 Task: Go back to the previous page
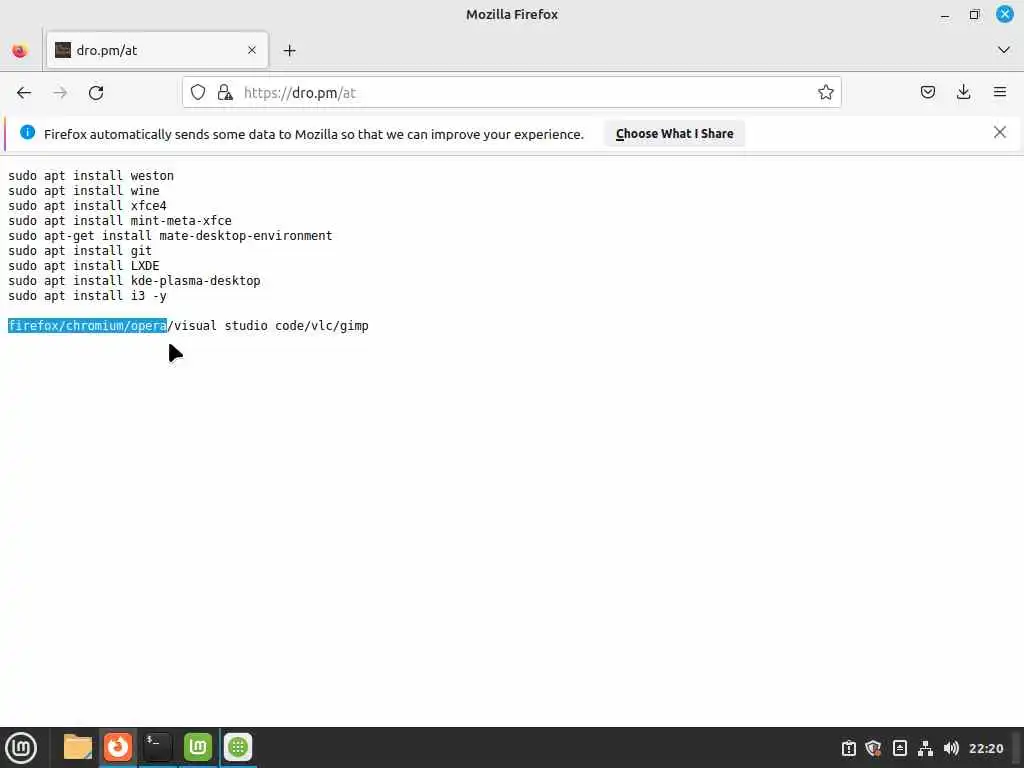pos(24,93)
